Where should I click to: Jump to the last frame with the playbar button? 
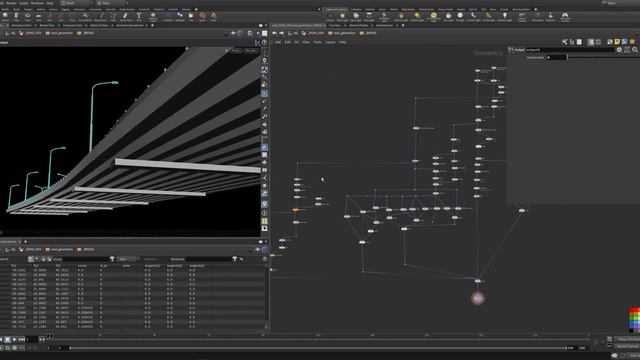coord(22,340)
